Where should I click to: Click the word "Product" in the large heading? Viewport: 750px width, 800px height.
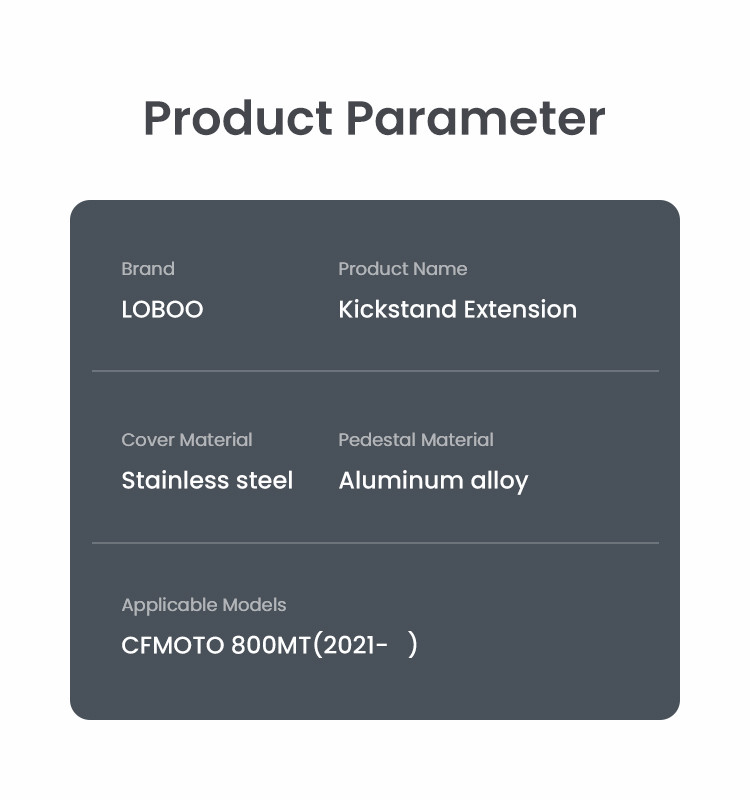pos(238,118)
